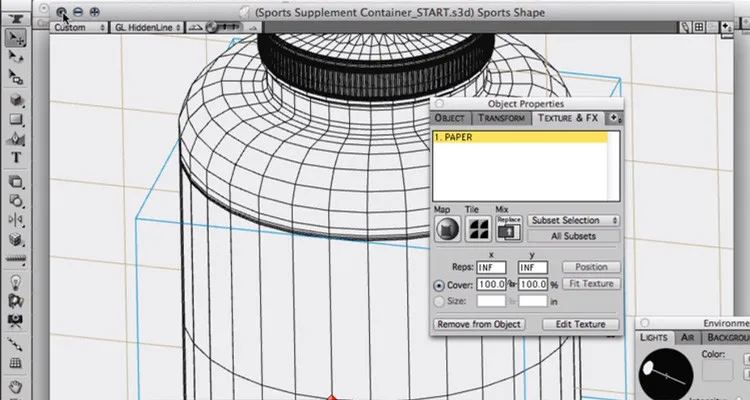Screen dimensions: 750x400
Task: Click the Fit Texture button
Action: point(591,284)
